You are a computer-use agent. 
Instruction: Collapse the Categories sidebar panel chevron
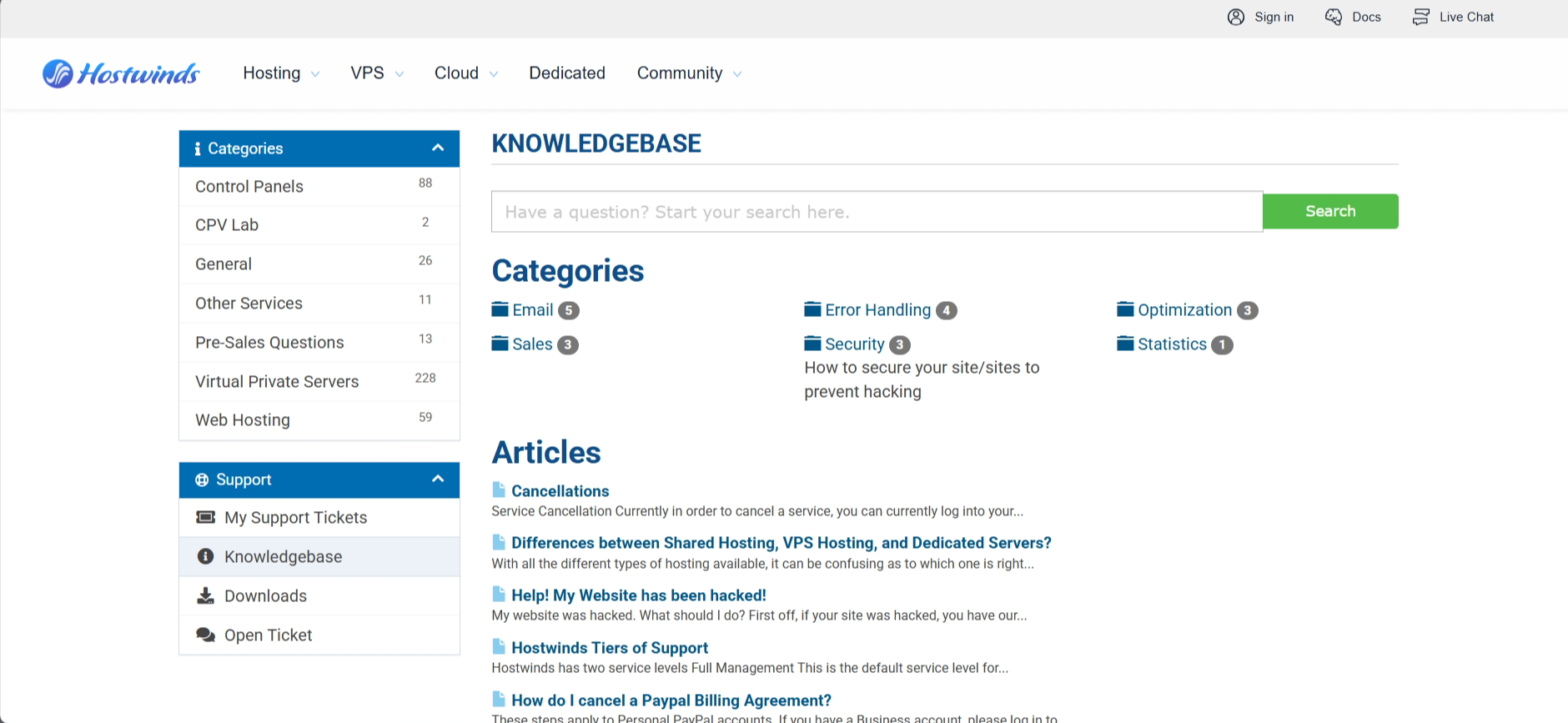pos(438,148)
